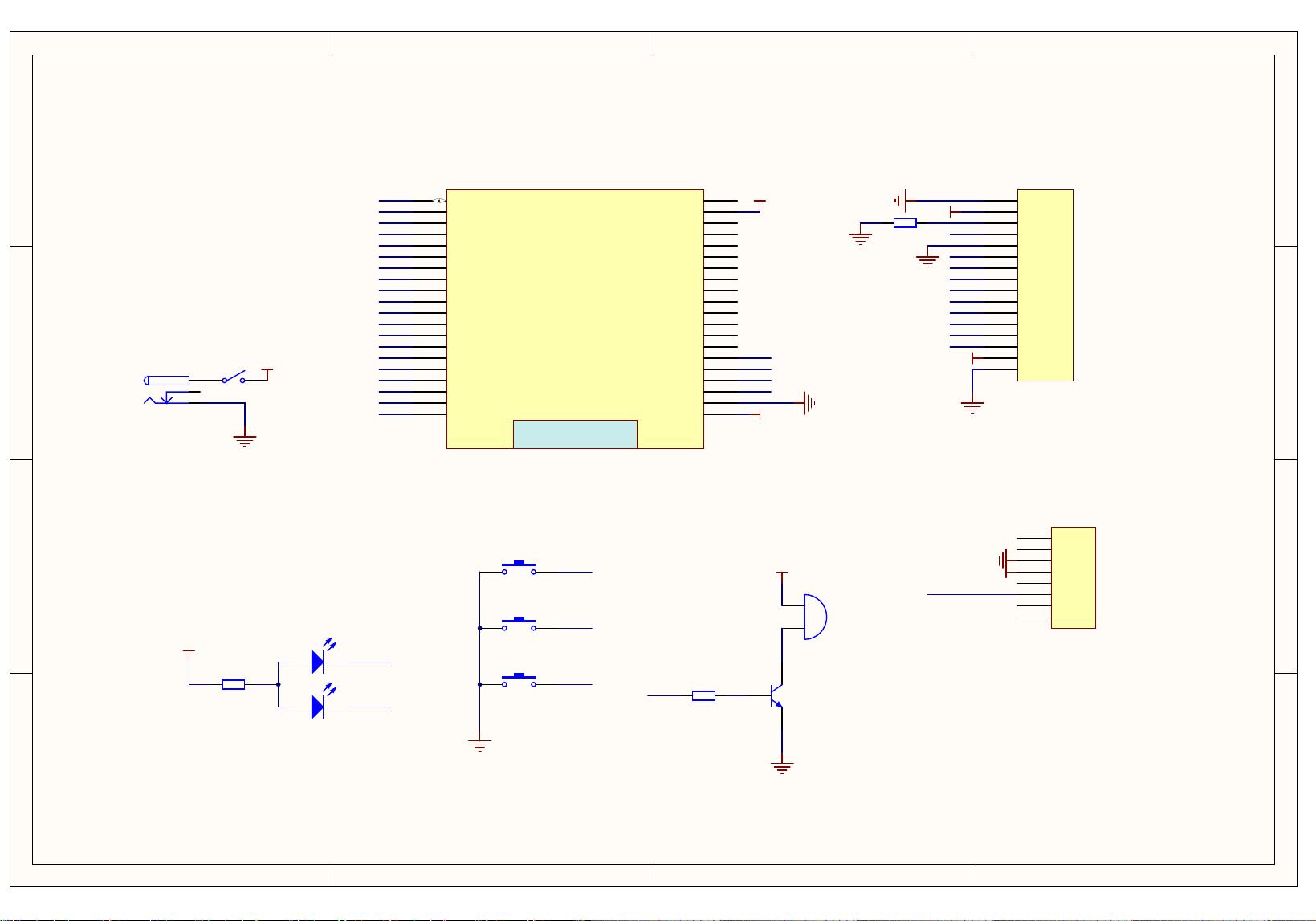
Task: Select the lower LED symbol
Action: [318, 707]
